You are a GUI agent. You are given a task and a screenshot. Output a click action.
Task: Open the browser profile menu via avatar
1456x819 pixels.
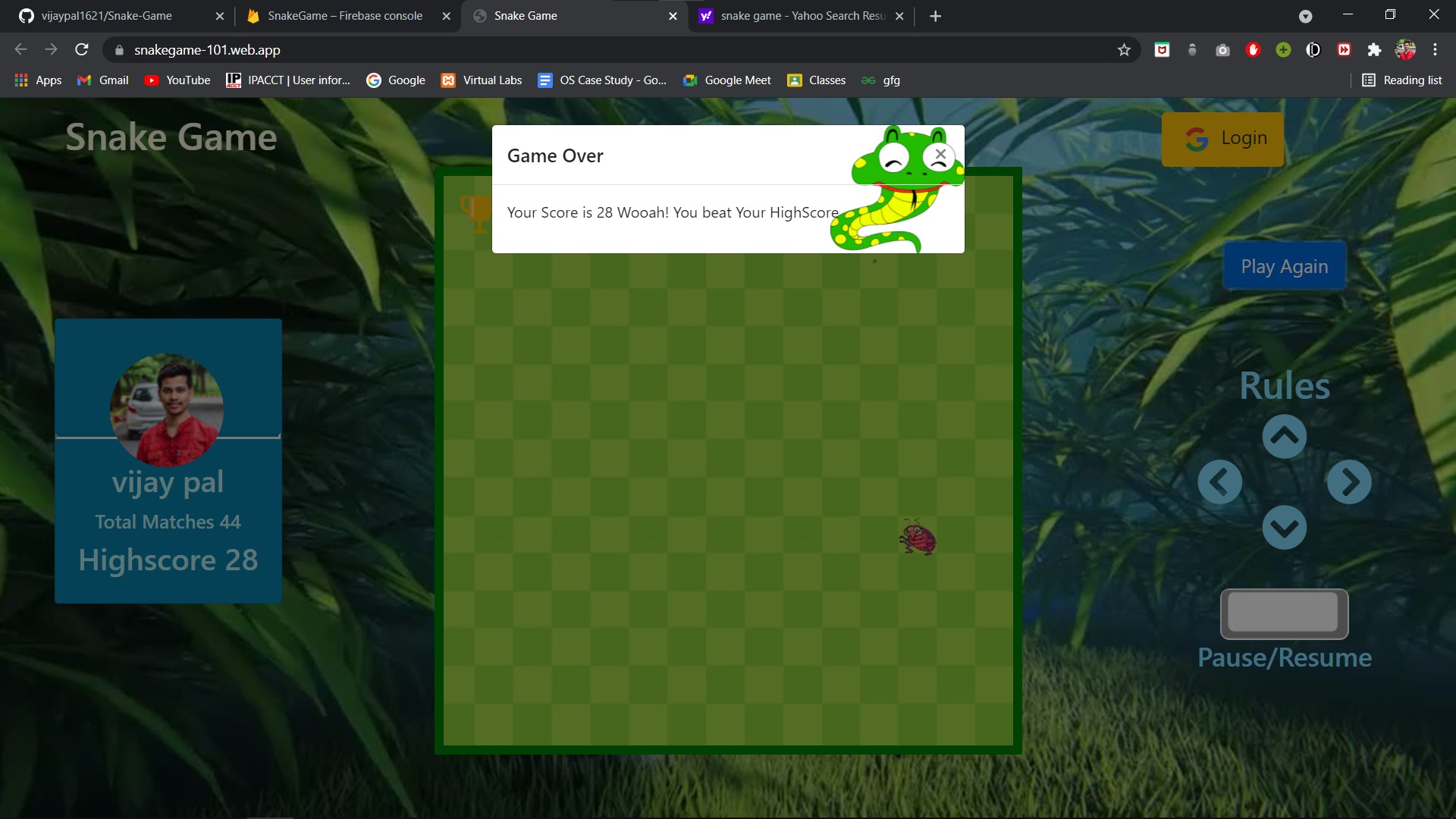[x=1407, y=49]
